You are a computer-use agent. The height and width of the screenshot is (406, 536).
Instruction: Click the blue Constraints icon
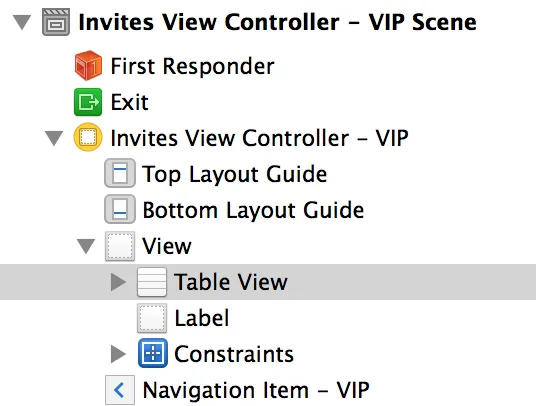(153, 353)
